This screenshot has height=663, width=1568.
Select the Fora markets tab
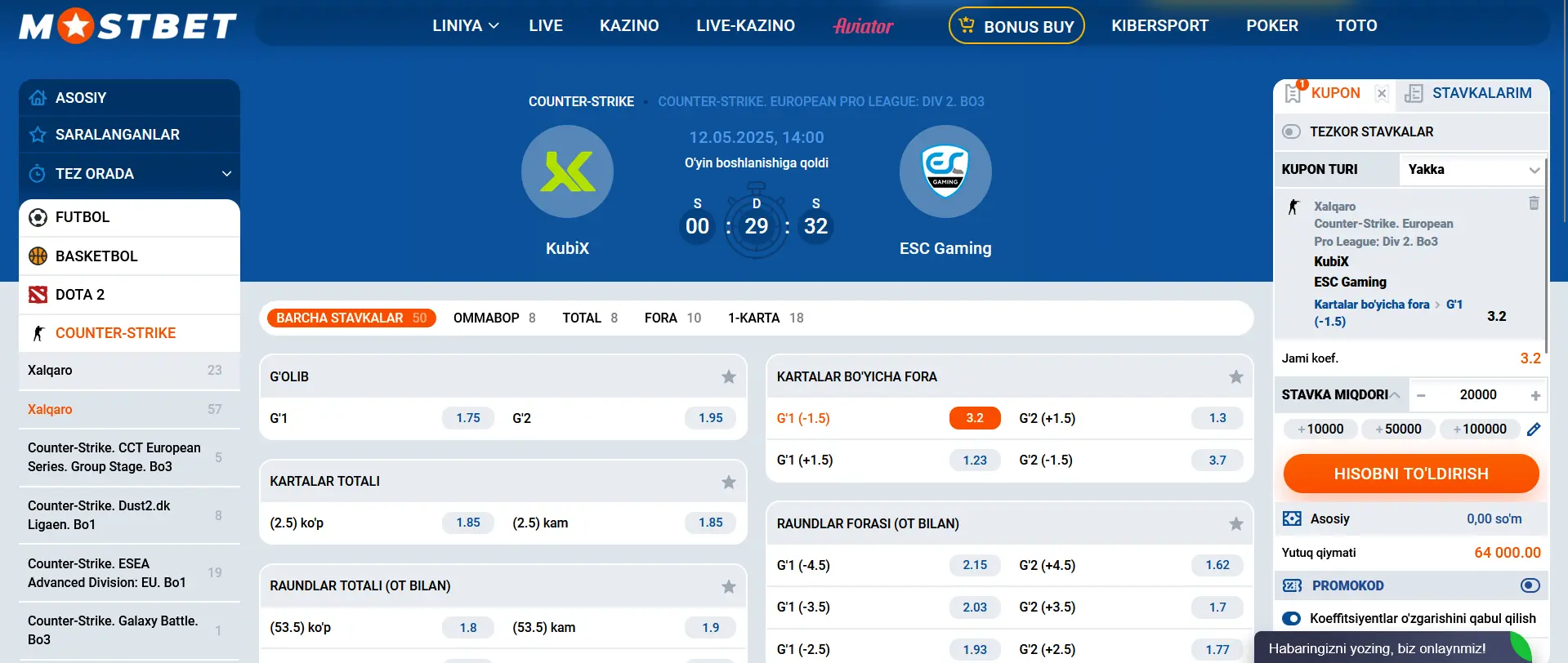672,318
